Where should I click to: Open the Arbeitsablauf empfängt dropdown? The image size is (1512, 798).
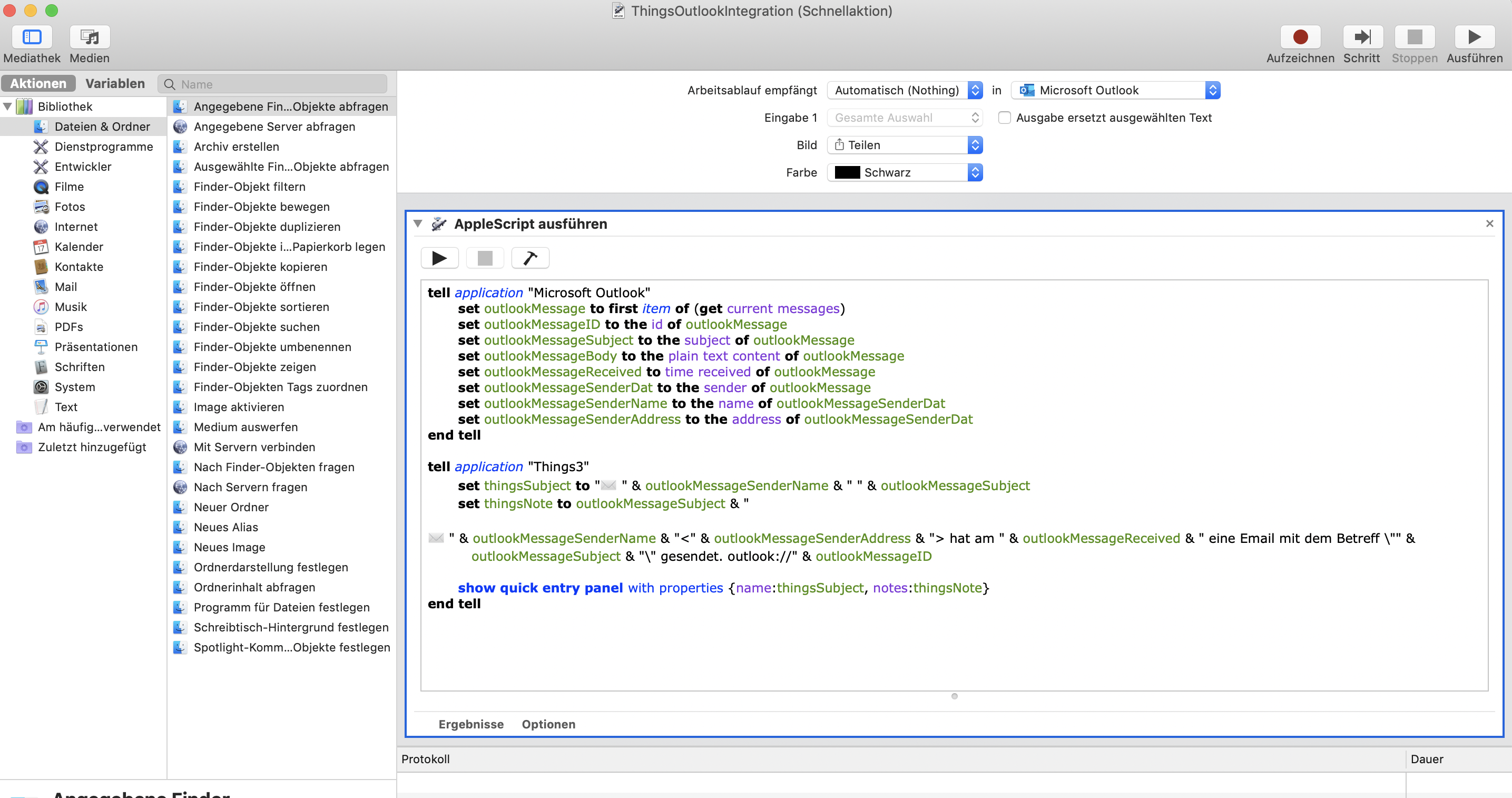click(x=904, y=90)
